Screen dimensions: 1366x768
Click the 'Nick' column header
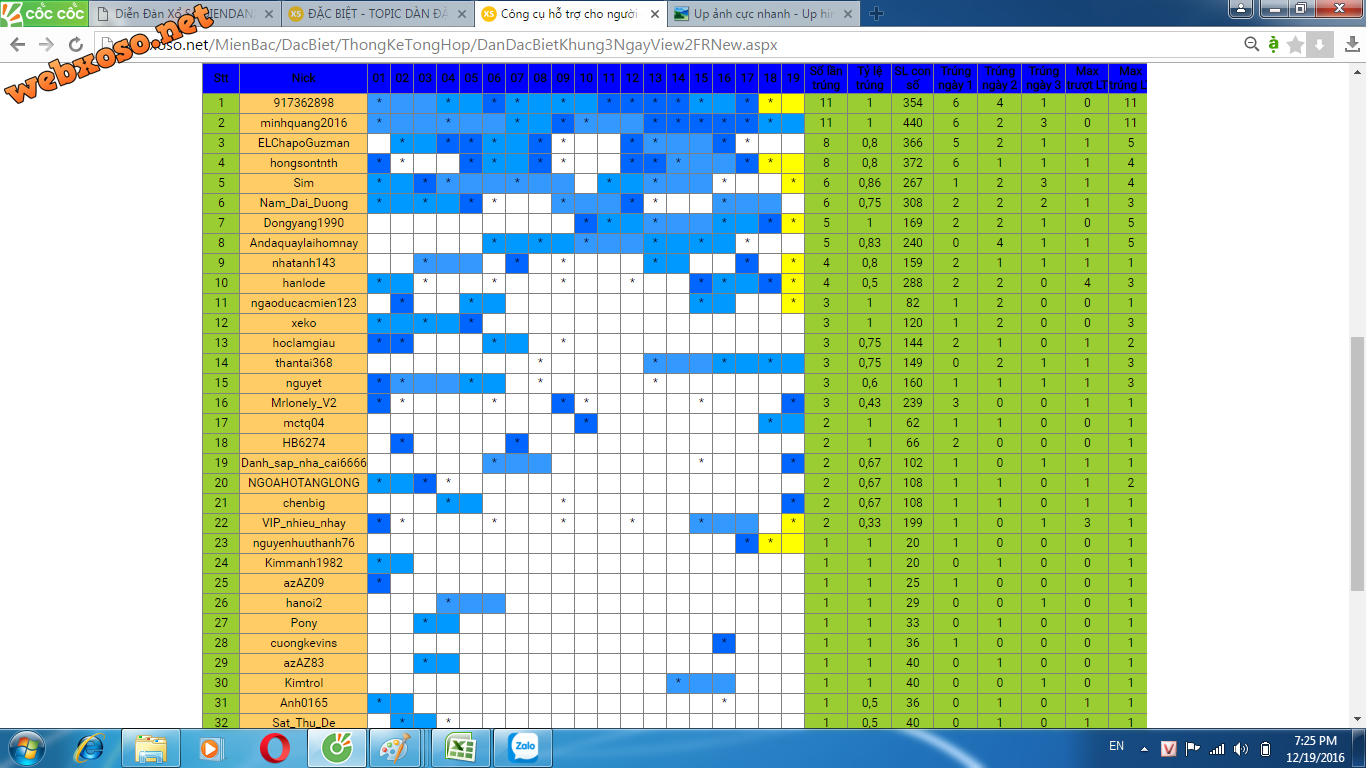coord(303,78)
